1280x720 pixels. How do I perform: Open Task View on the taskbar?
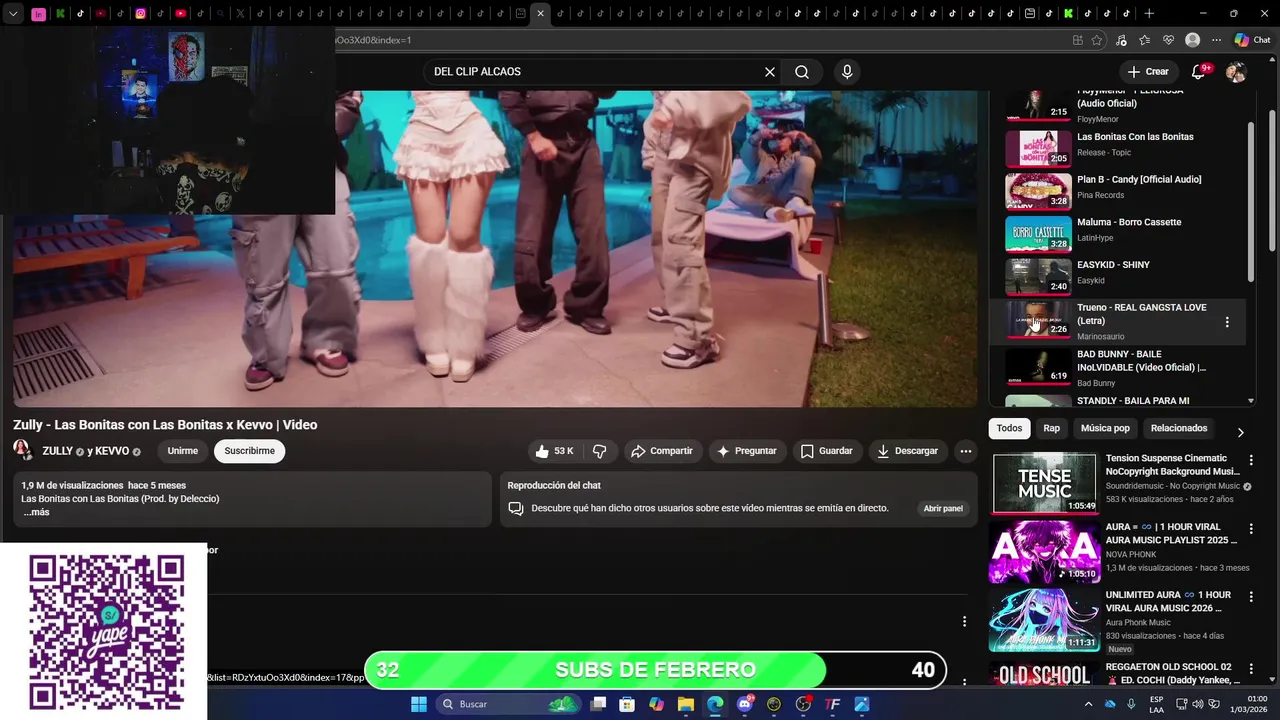point(598,704)
